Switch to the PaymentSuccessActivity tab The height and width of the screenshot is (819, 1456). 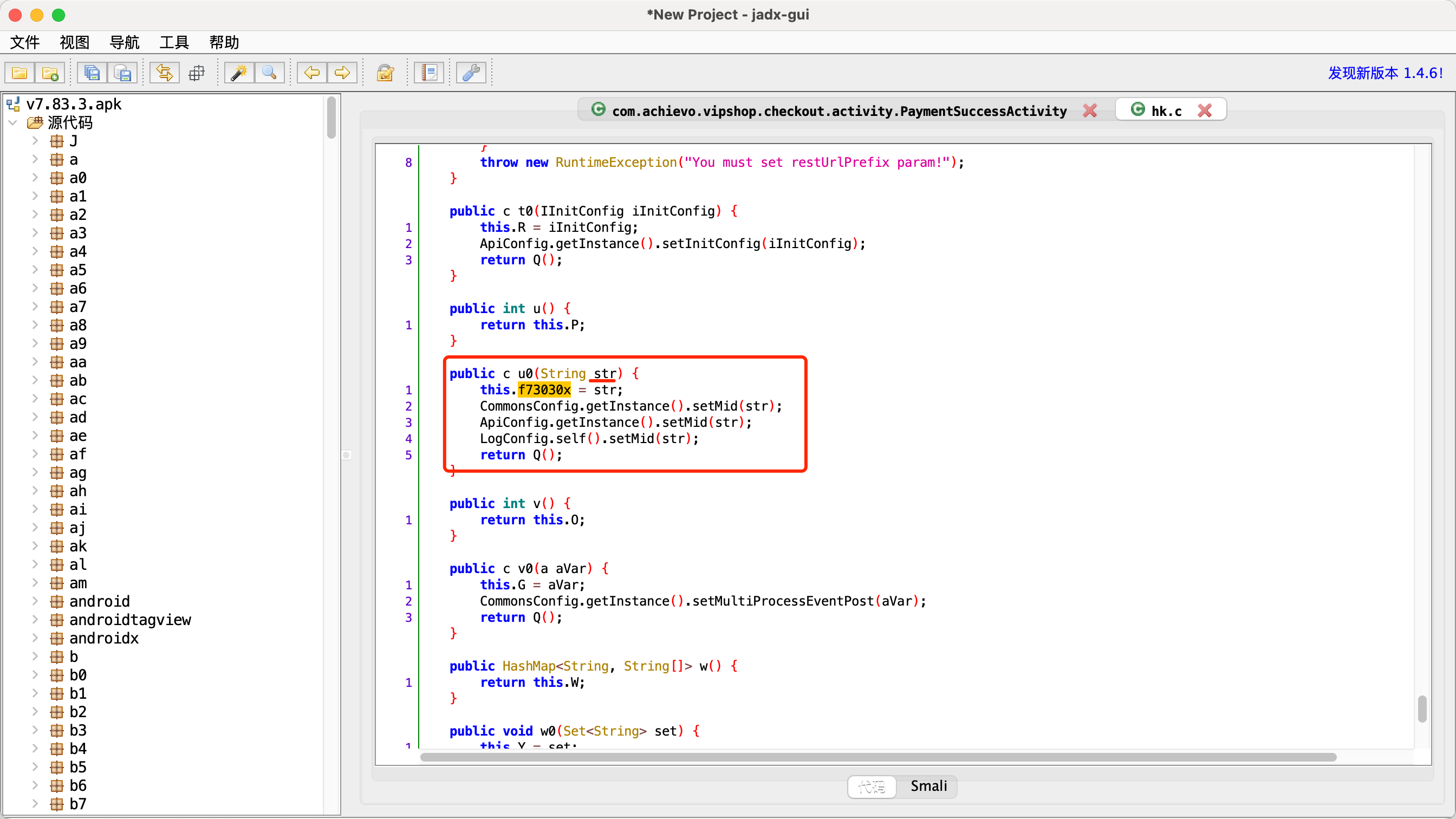click(840, 111)
